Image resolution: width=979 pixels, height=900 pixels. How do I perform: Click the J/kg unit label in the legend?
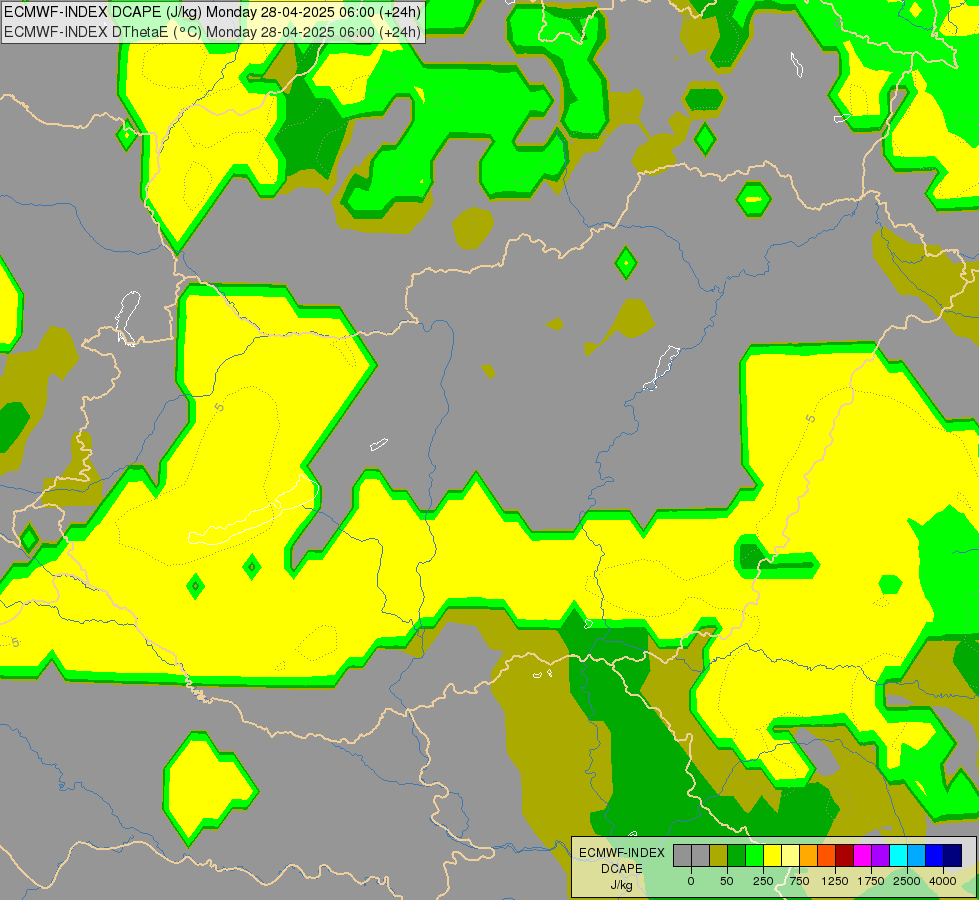622,885
